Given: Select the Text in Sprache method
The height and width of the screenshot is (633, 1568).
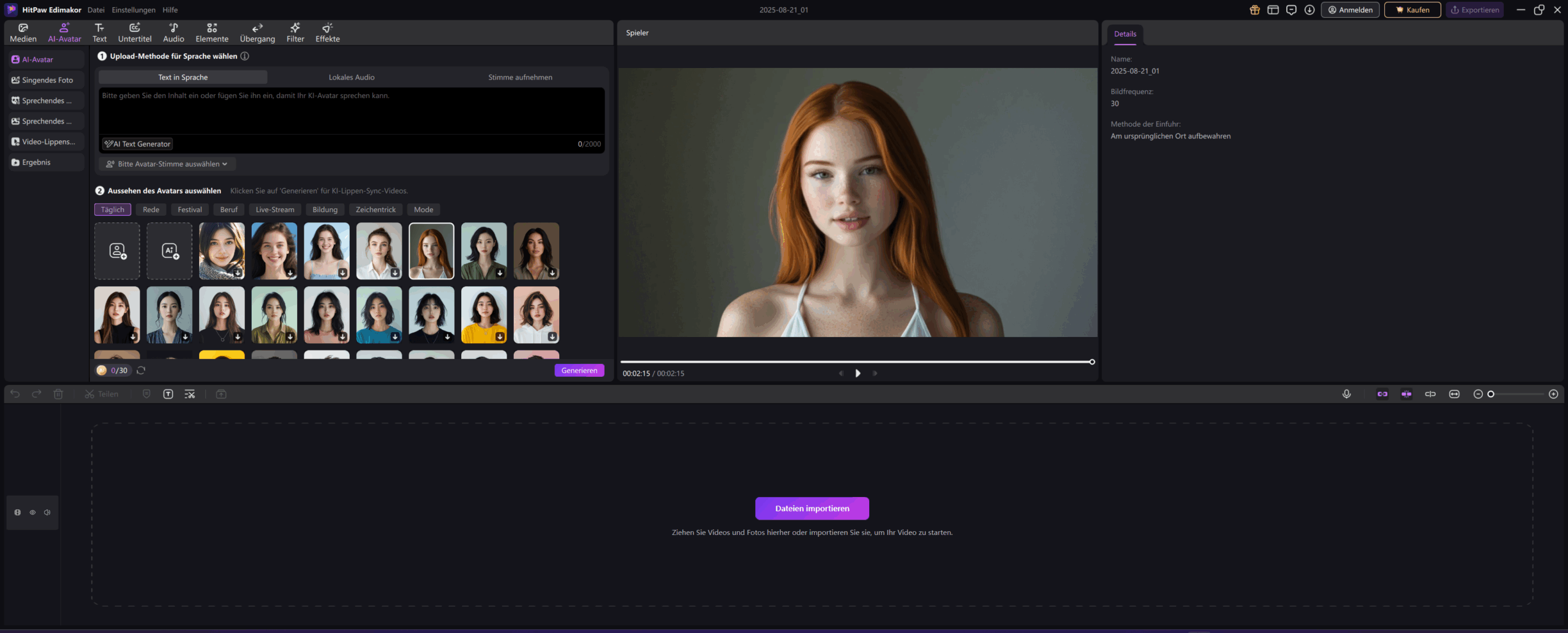Looking at the screenshot, I should pyautogui.click(x=183, y=77).
